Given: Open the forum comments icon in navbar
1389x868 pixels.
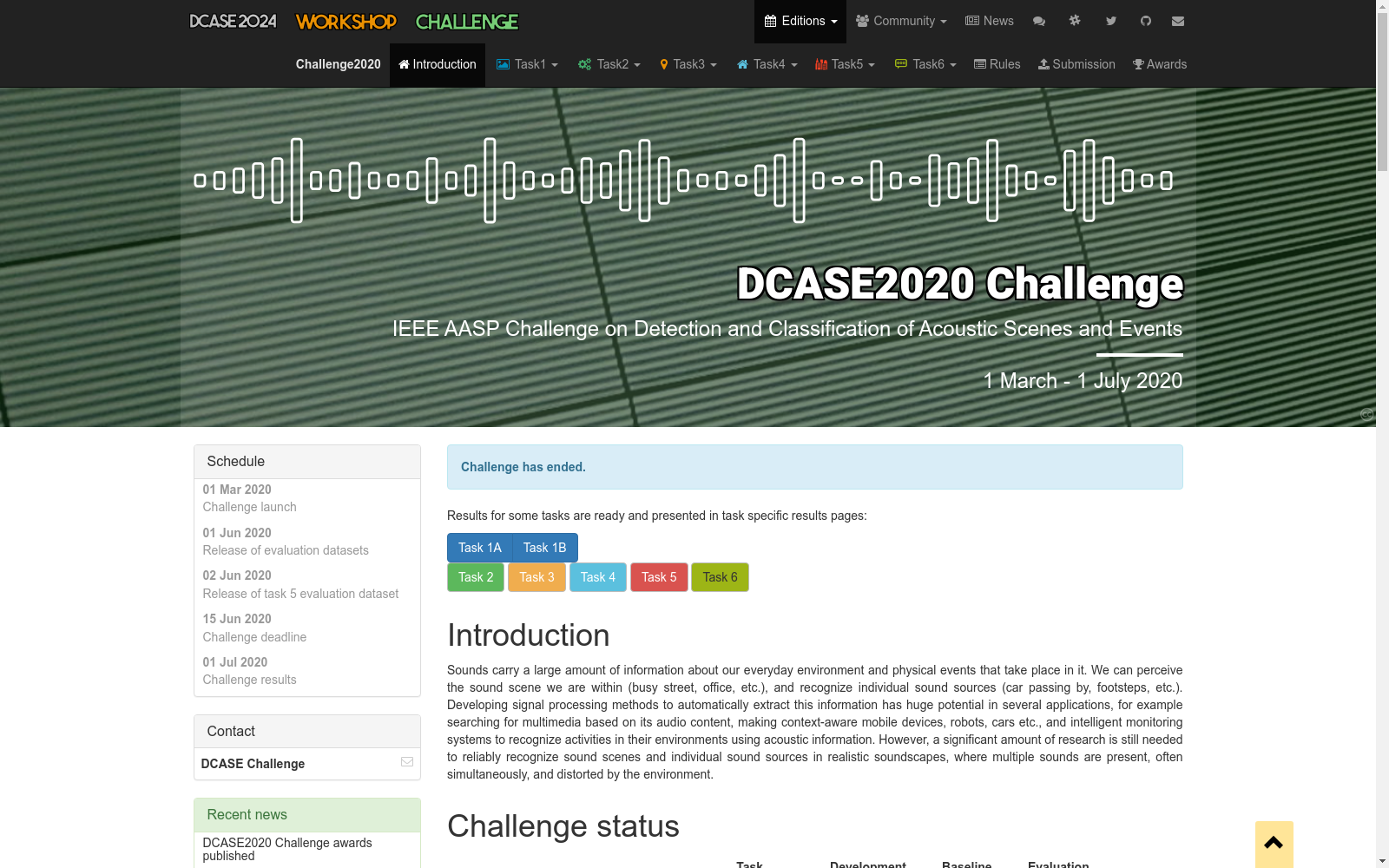Looking at the screenshot, I should [1039, 21].
